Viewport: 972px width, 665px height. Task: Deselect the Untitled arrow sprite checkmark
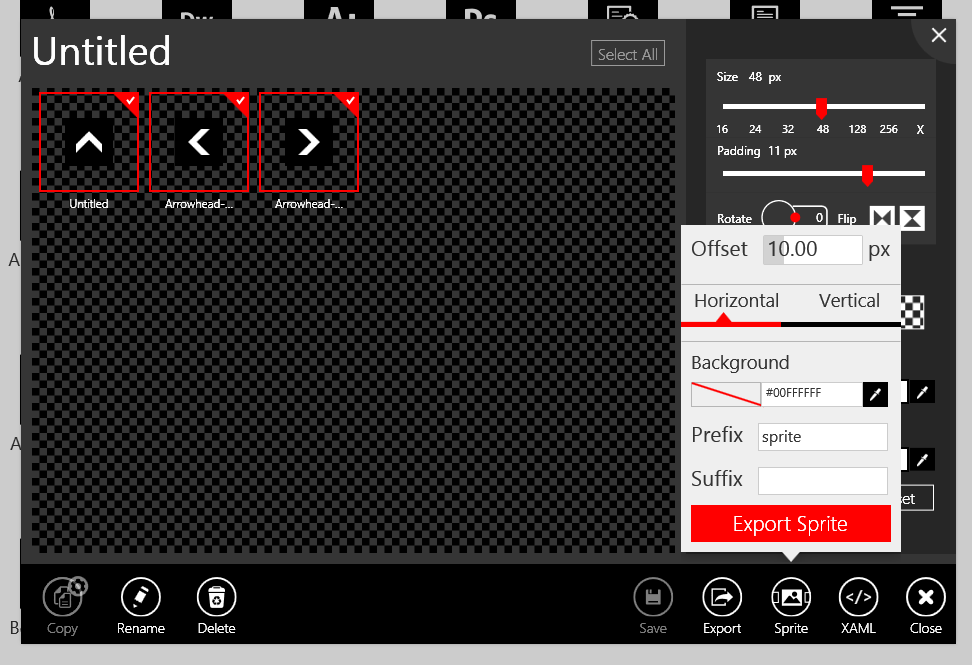pyautogui.click(x=130, y=101)
